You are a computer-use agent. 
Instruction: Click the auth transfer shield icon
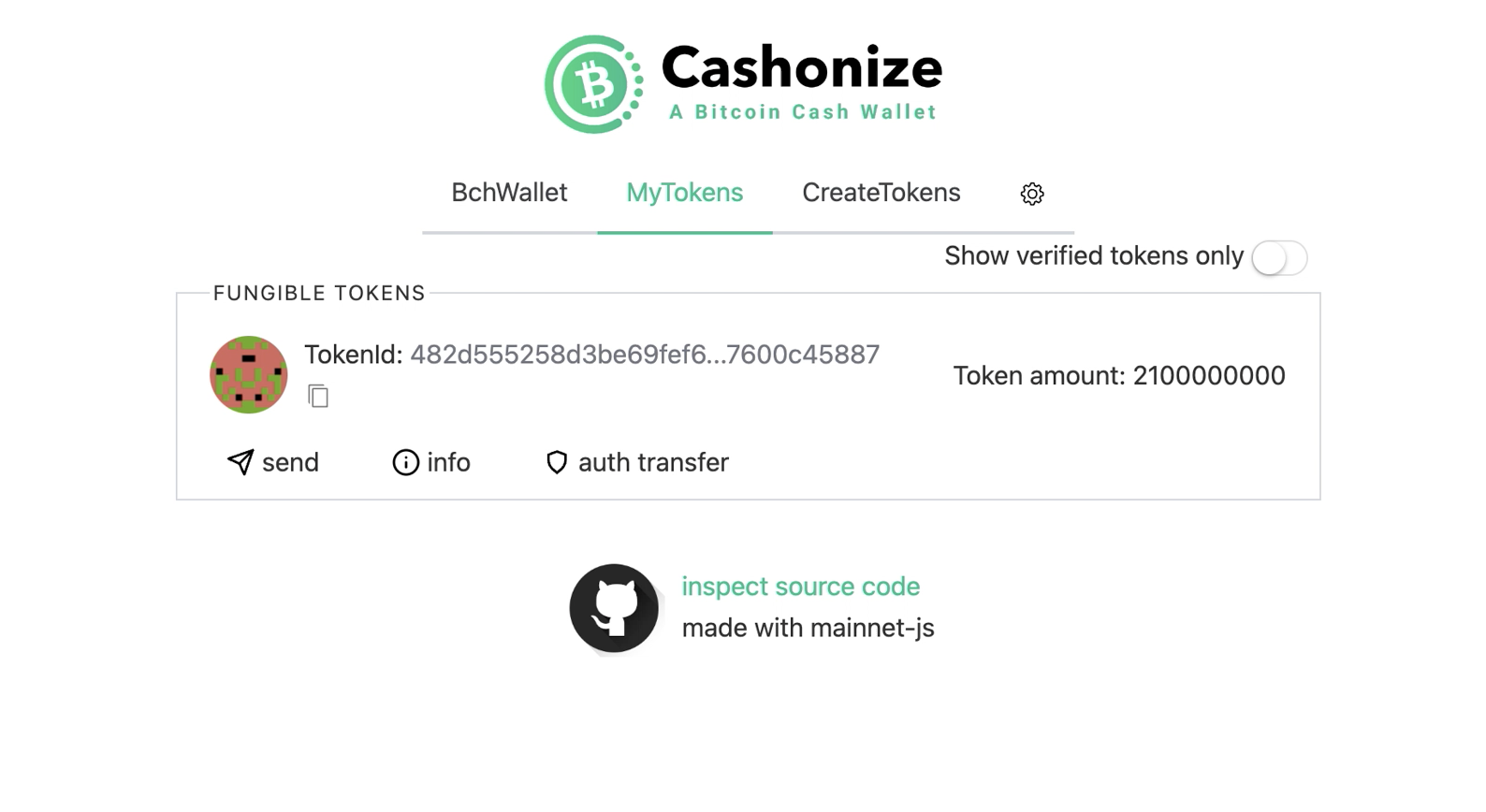(557, 462)
